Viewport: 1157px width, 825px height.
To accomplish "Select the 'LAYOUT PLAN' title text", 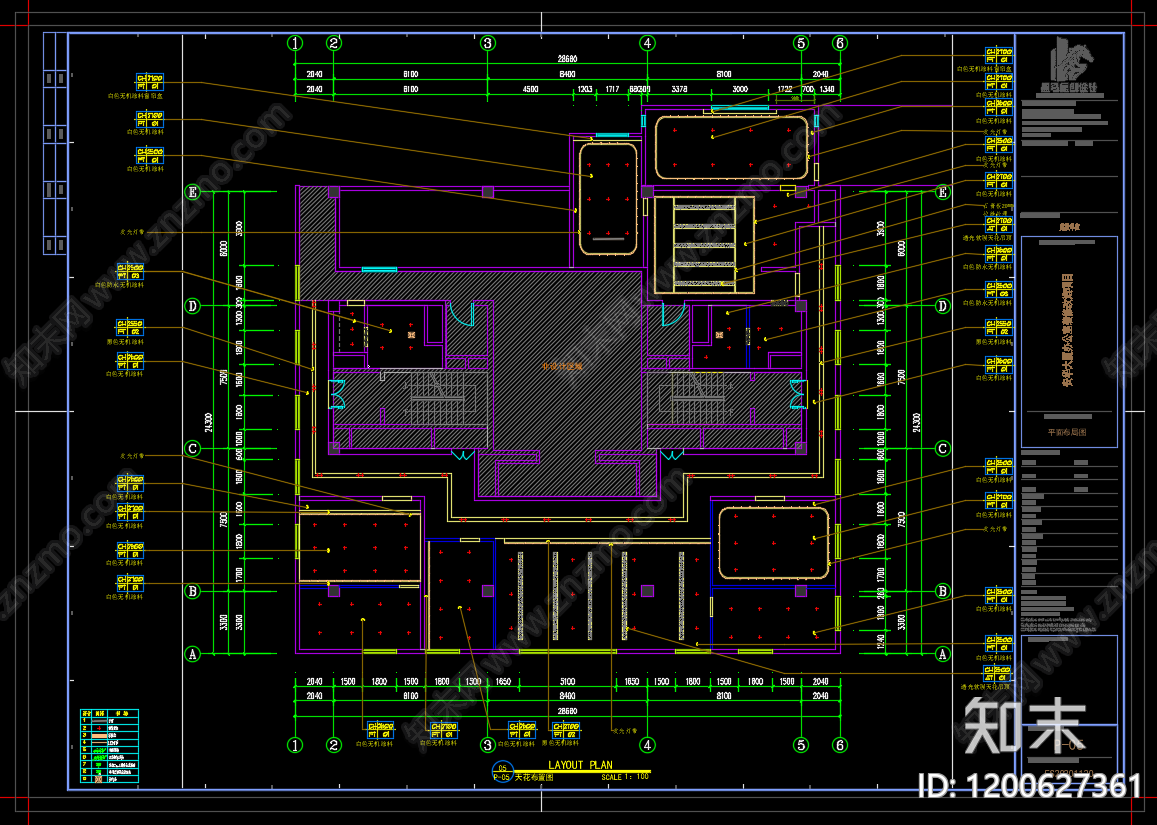I will (x=580, y=764).
